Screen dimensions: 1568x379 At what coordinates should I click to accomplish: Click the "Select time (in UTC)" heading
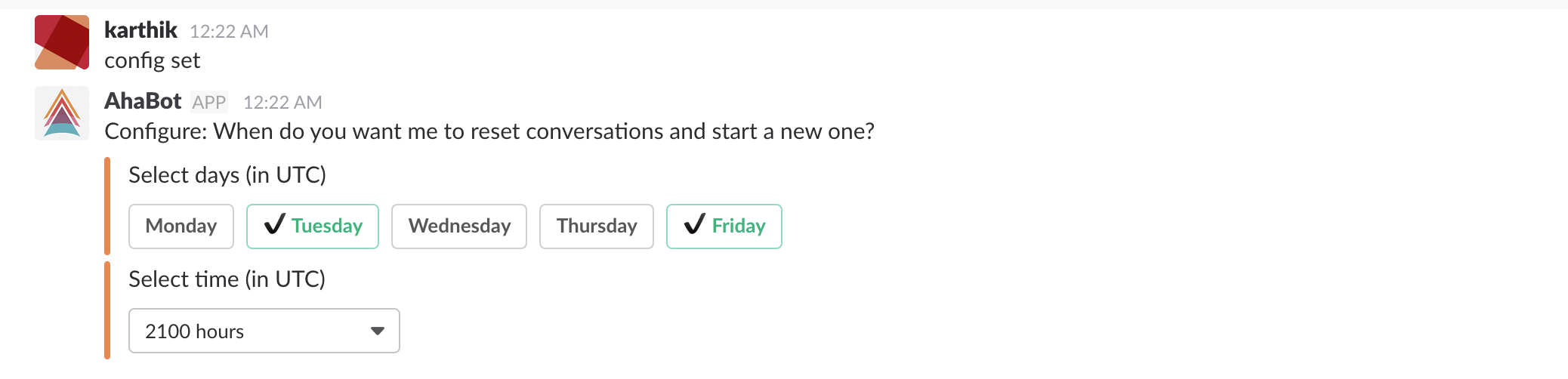pos(227,279)
